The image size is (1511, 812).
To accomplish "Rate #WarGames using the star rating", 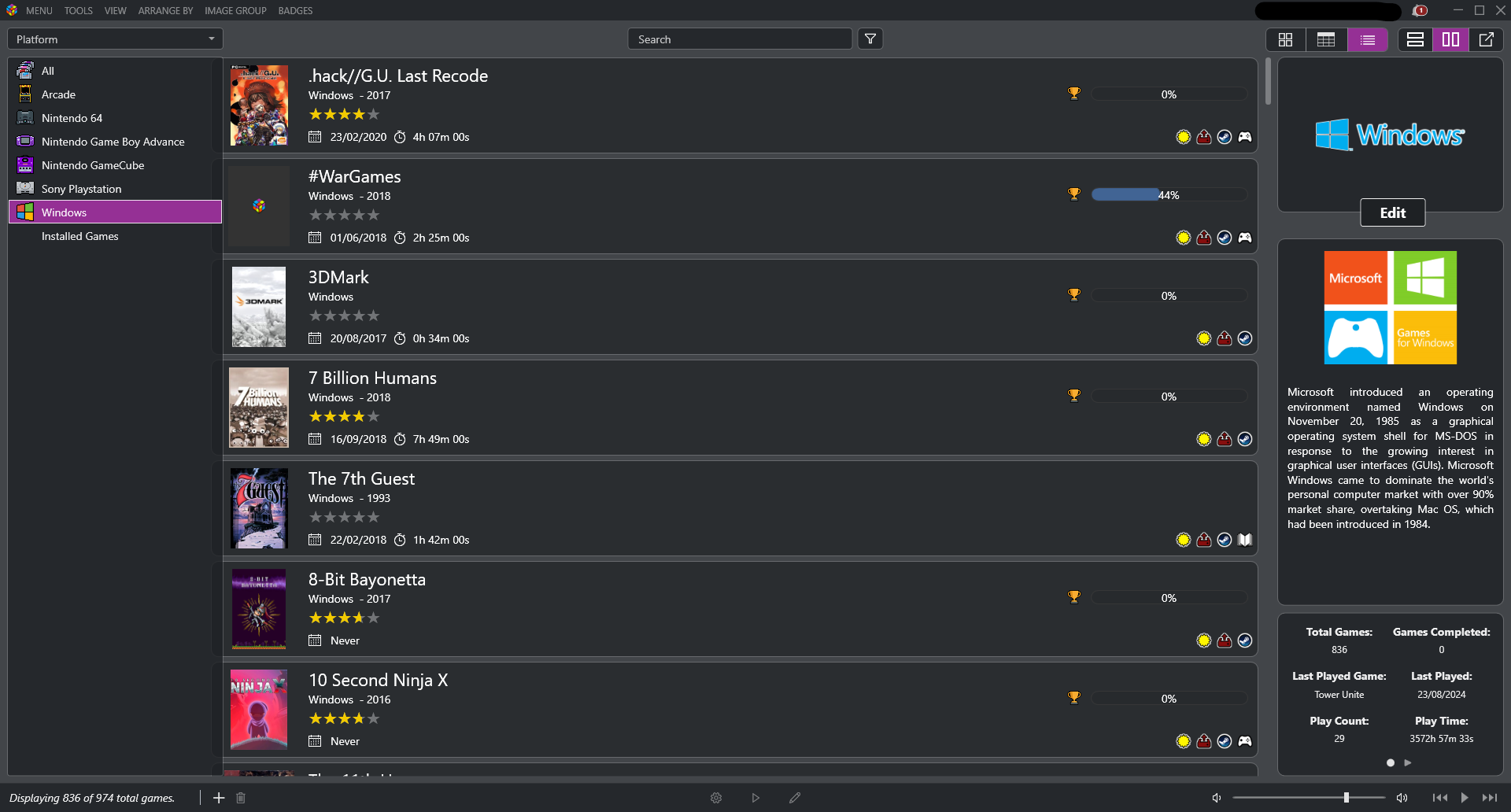I will pos(344,215).
